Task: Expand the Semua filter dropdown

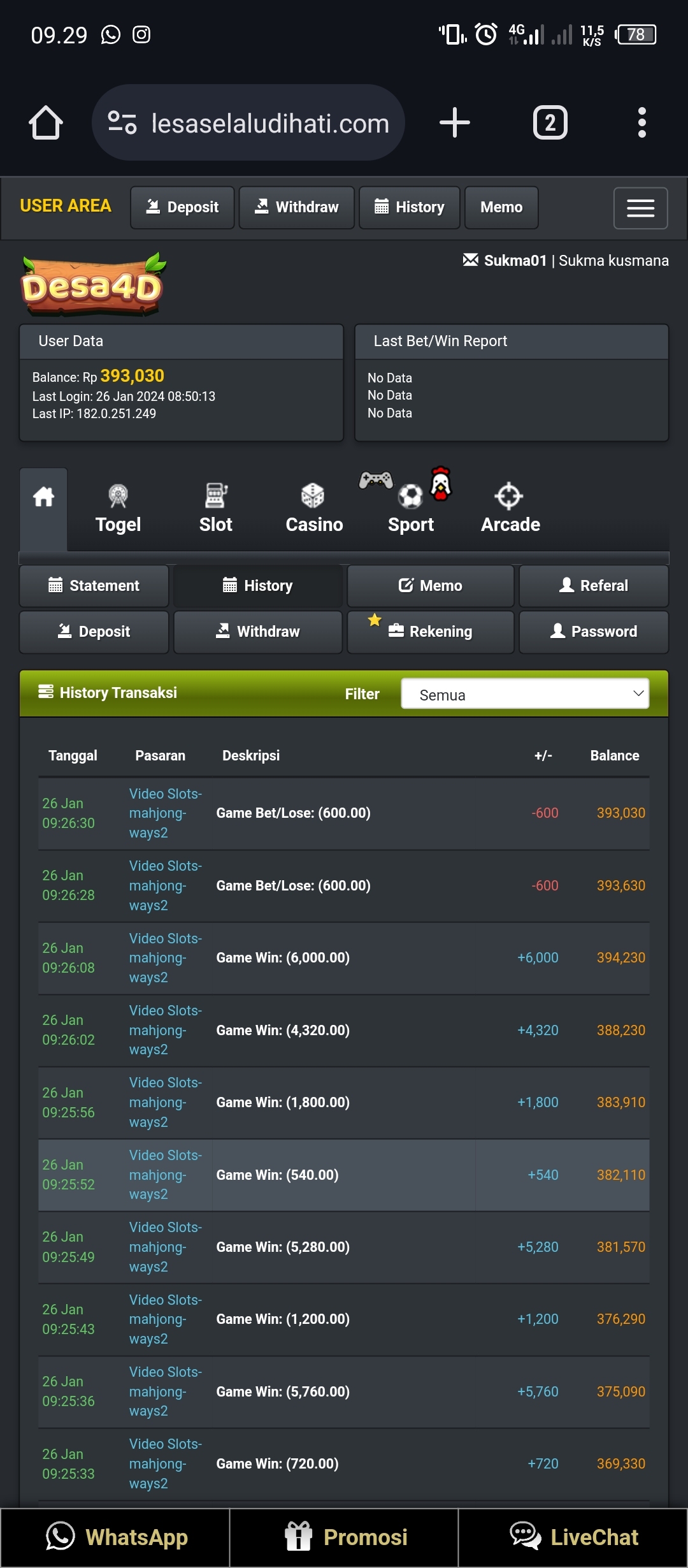Action: point(525,693)
